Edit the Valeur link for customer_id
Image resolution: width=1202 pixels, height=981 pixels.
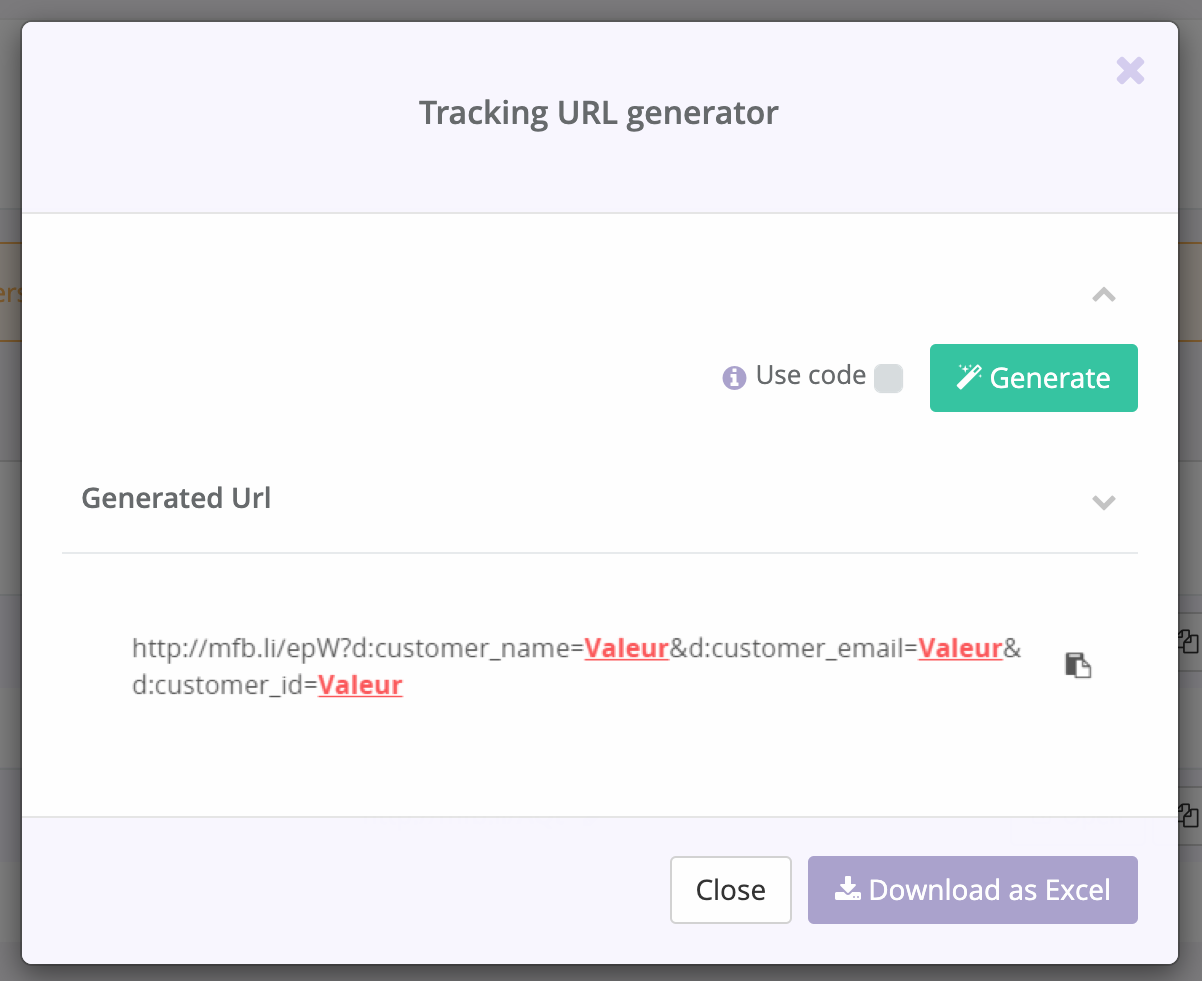coord(360,685)
